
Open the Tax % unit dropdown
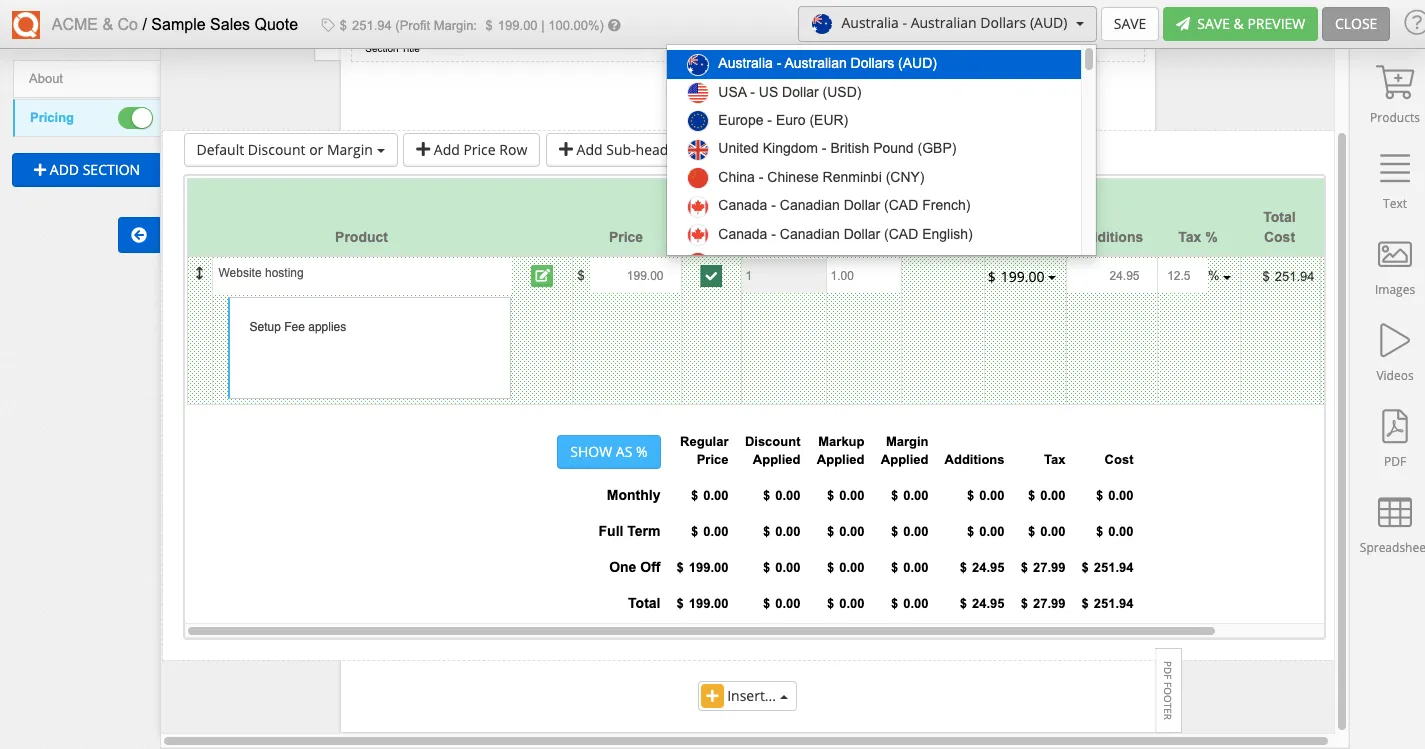1220,276
